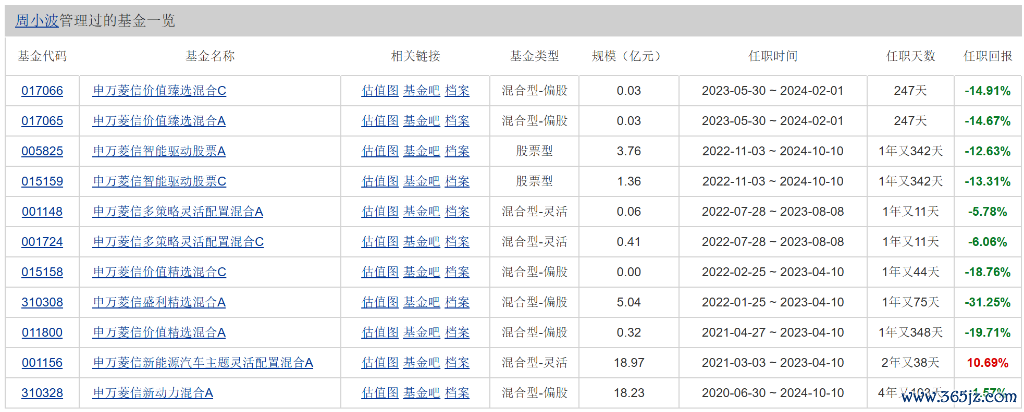
Task: Click 档案 for fund 005825
Action: point(457,151)
